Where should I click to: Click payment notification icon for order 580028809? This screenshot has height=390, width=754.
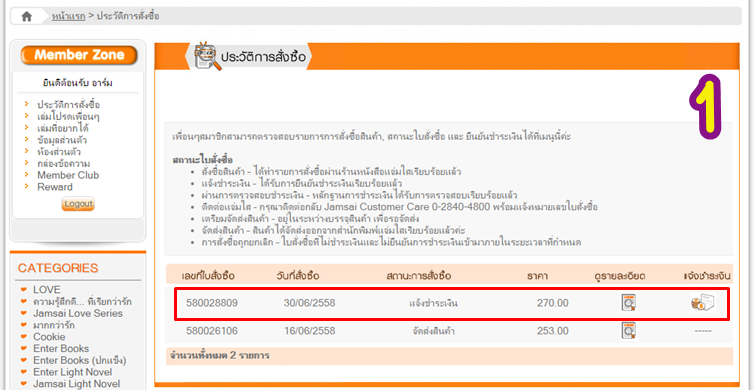point(703,303)
